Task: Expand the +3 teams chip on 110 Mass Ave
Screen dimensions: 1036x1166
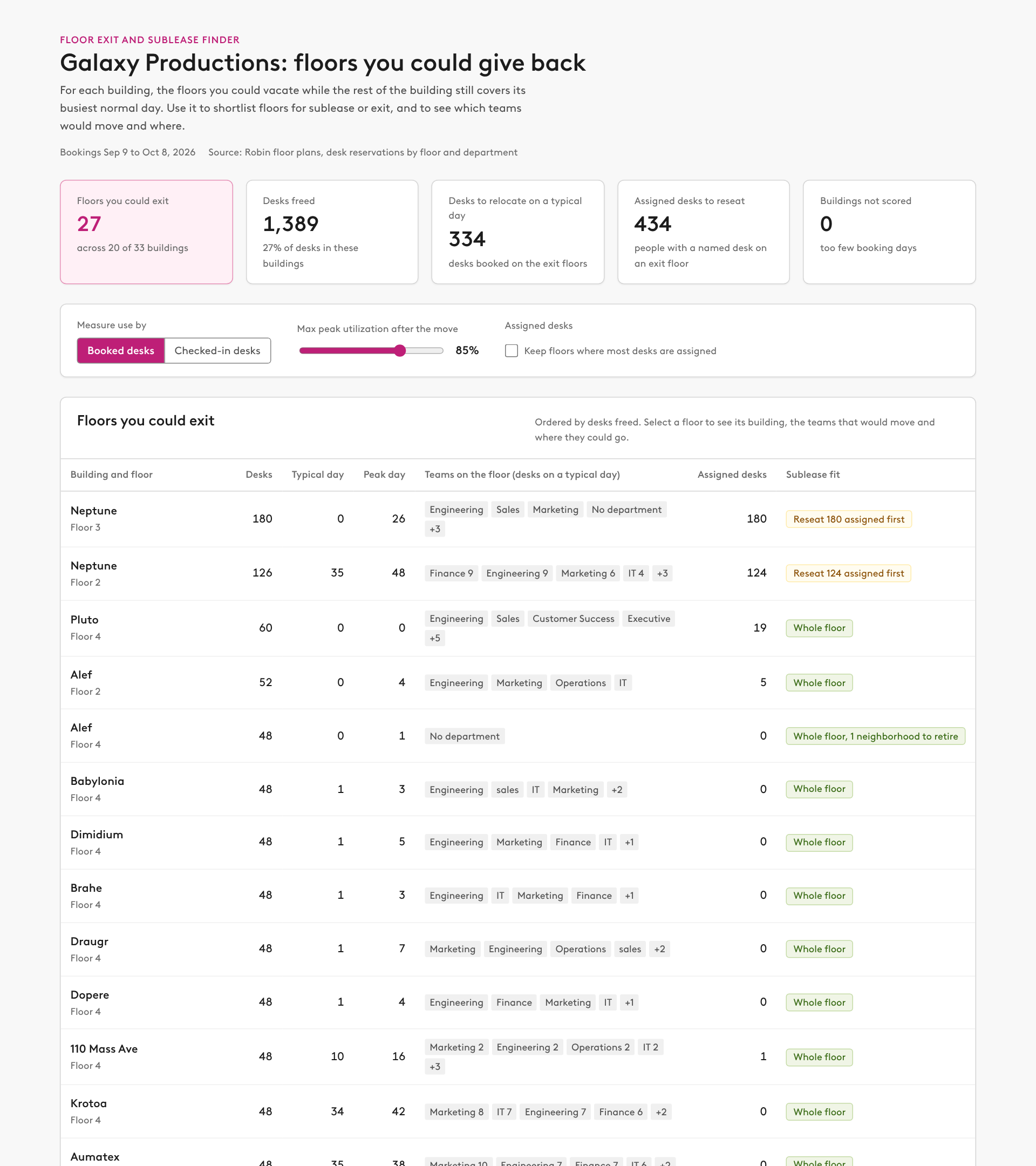Action: click(x=435, y=1066)
